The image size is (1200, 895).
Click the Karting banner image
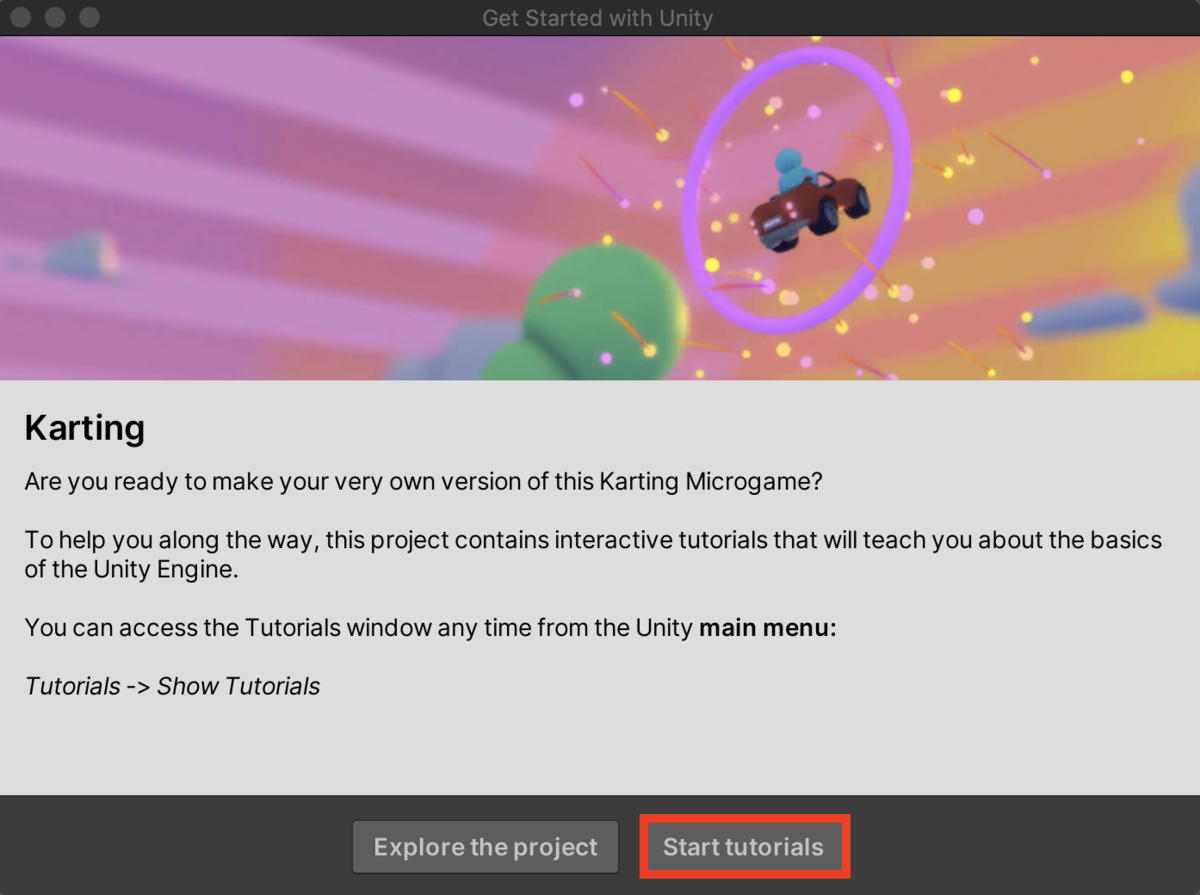pyautogui.click(x=600, y=208)
